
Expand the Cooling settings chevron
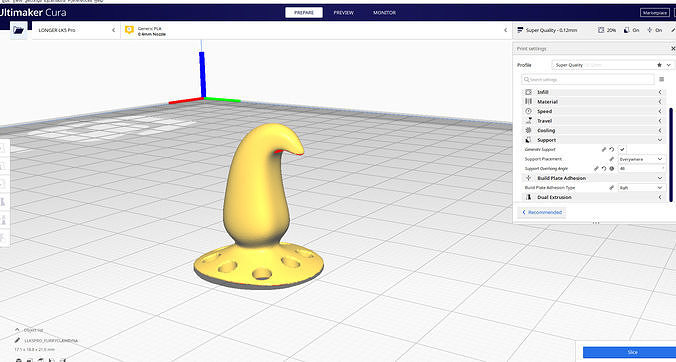[660, 130]
